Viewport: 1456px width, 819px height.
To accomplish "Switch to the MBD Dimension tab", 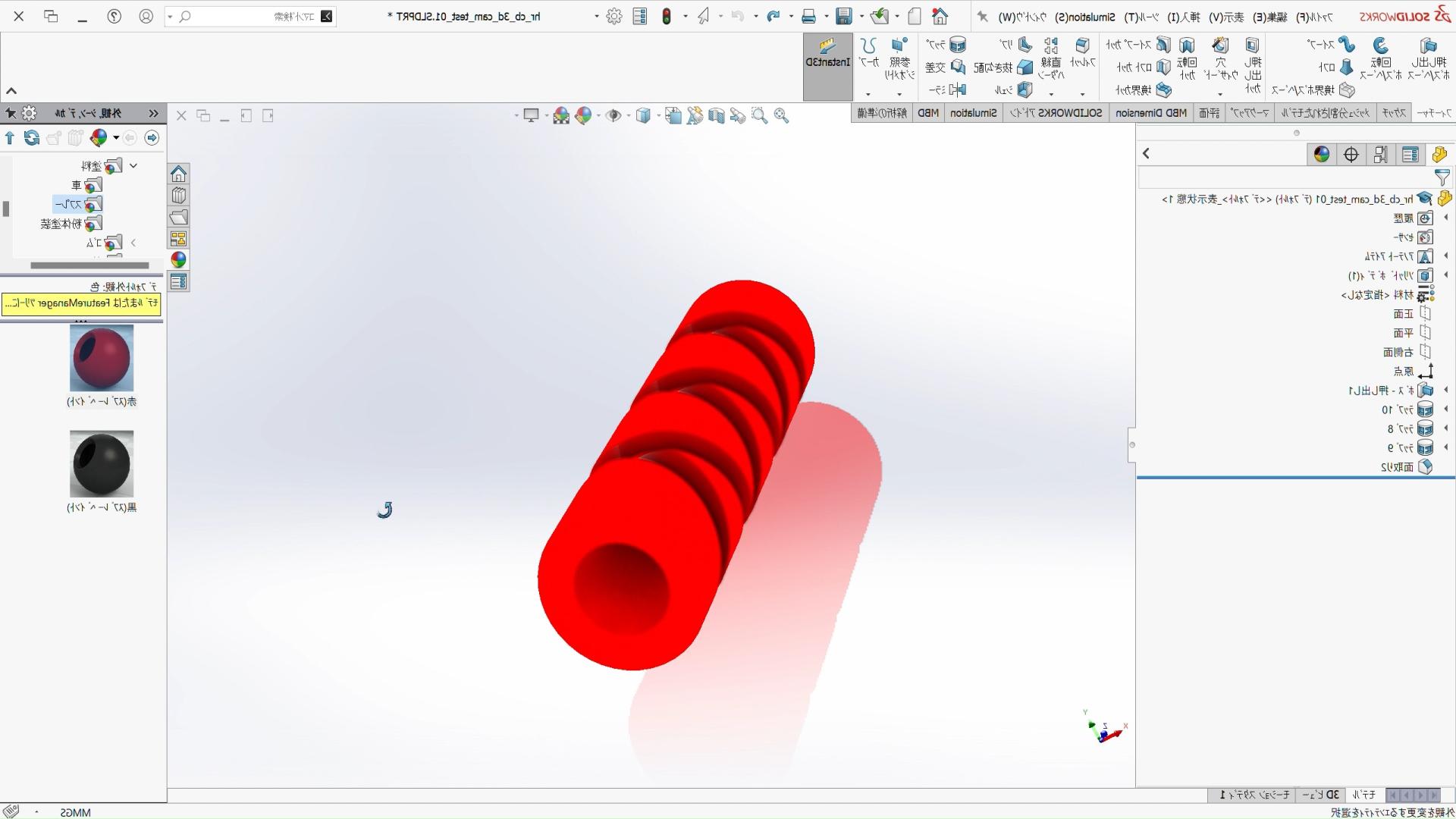I will 1151,113.
